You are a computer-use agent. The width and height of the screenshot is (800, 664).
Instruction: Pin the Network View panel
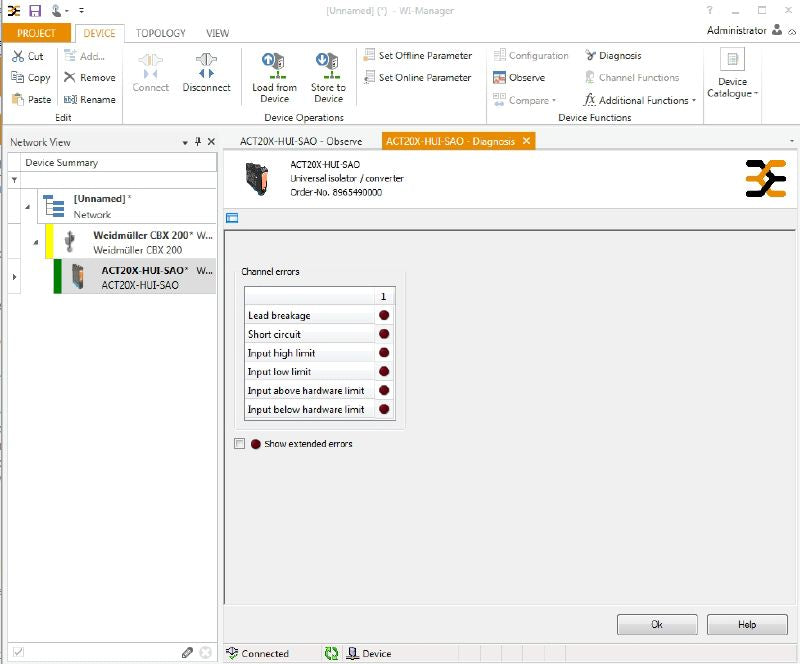click(x=197, y=142)
